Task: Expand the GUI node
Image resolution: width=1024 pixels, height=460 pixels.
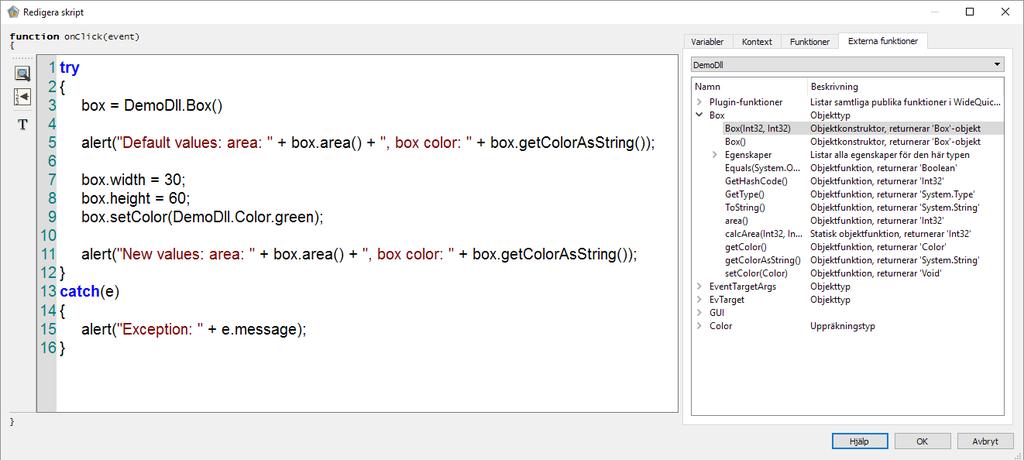Action: coord(699,312)
